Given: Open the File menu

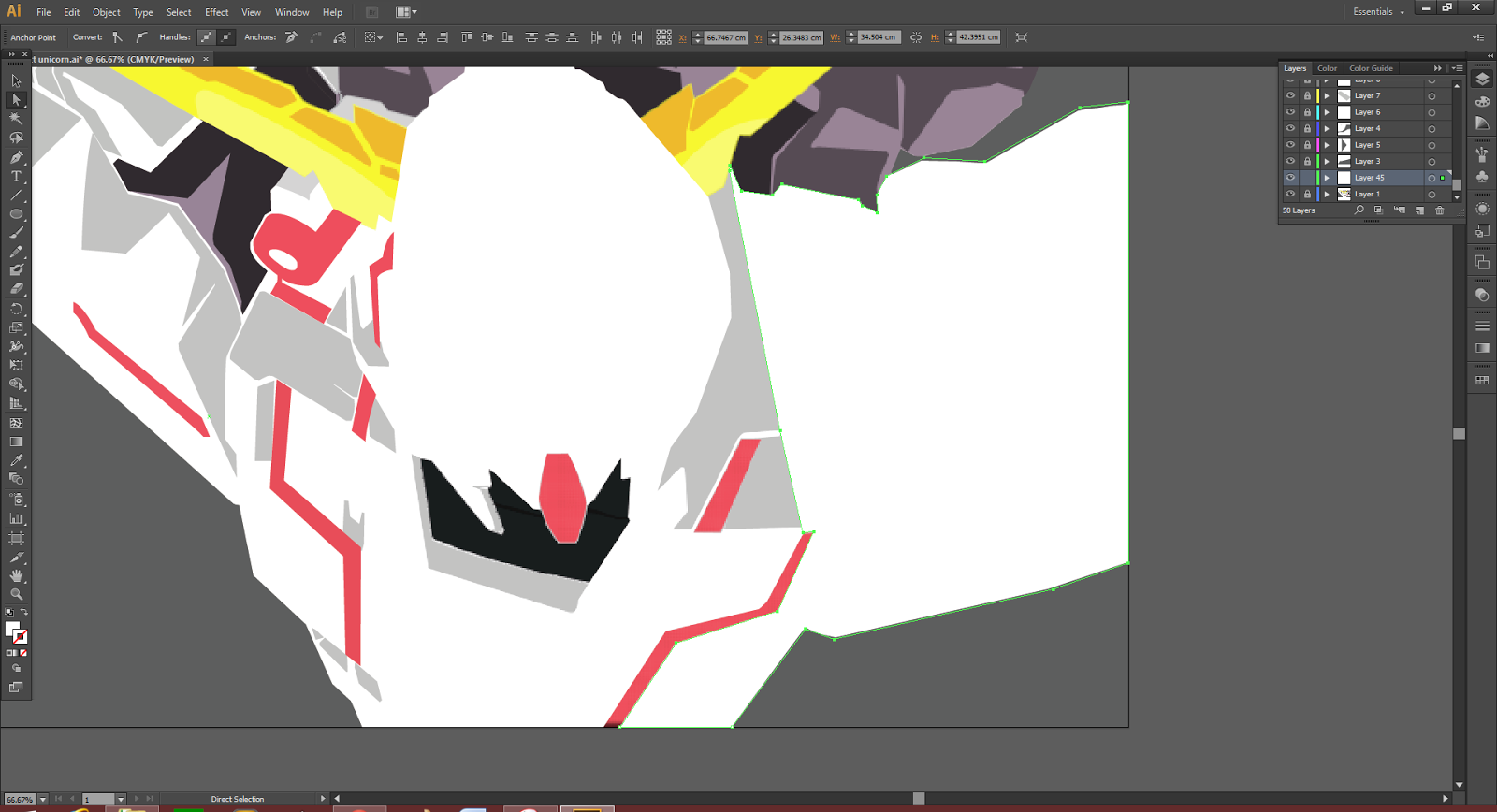Looking at the screenshot, I should click(x=44, y=12).
